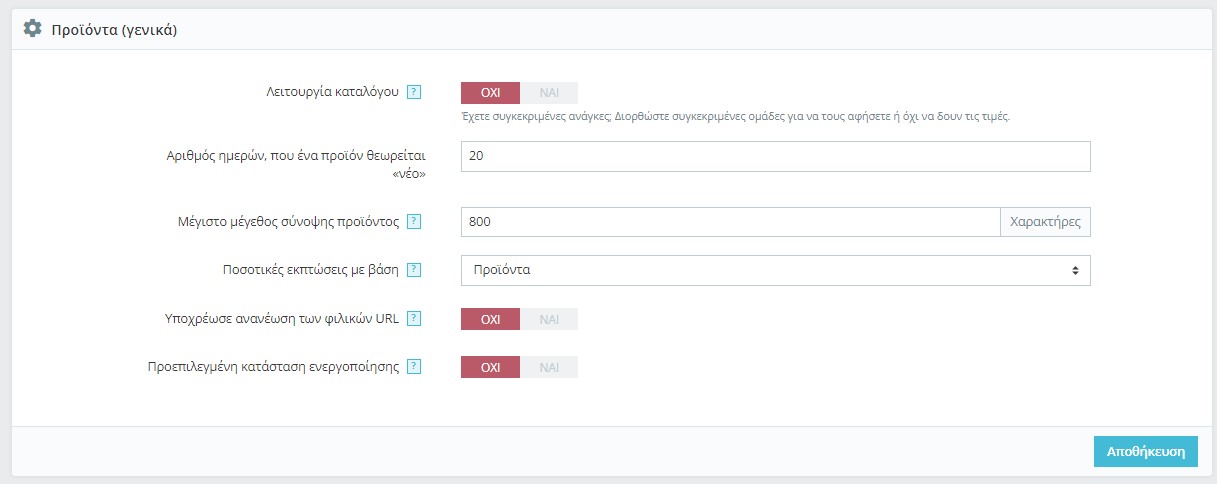The image size is (1217, 484).
Task: Click help icon next to Λειτουργία καταλόγου
Action: tap(414, 92)
